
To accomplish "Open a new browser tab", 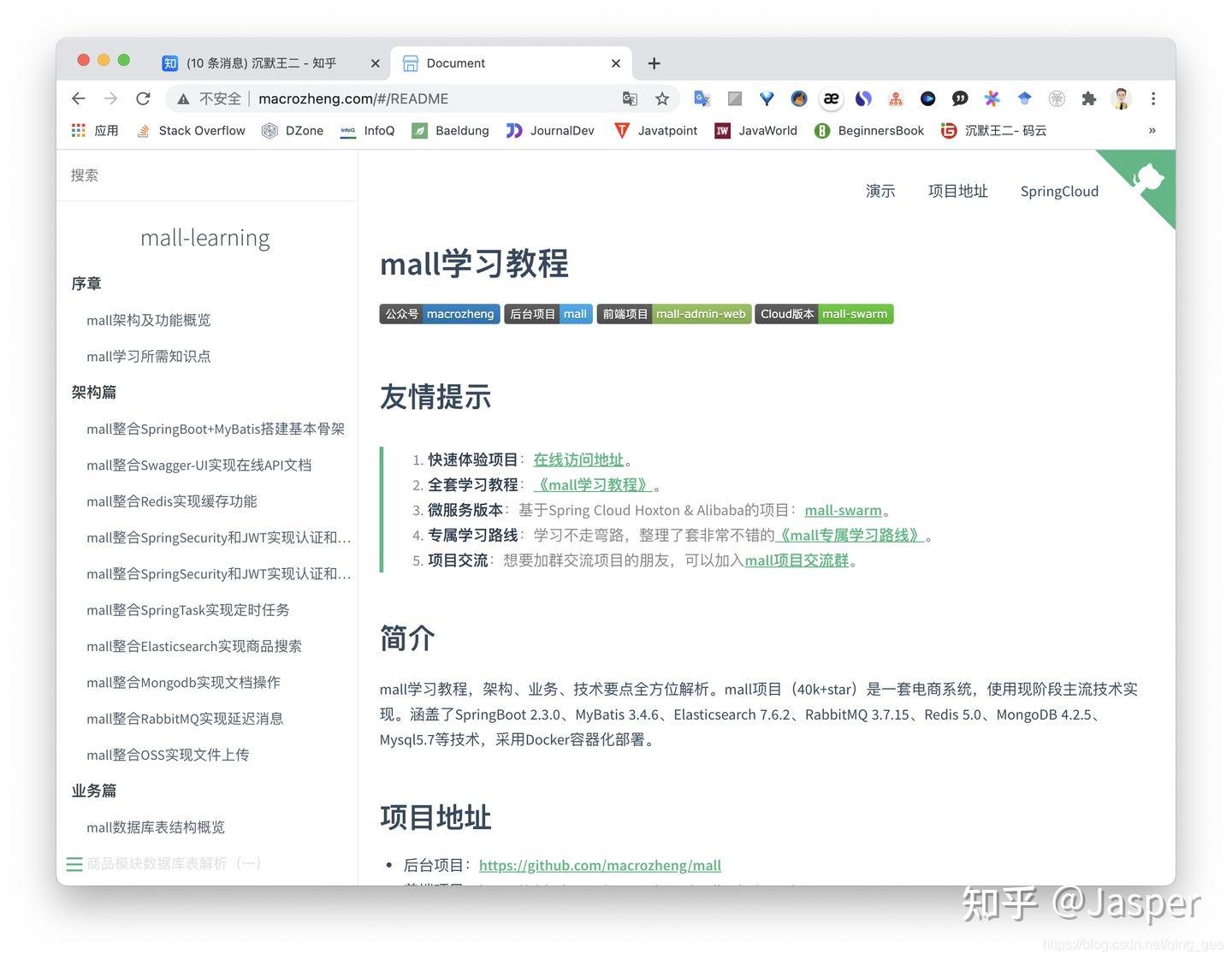I will [654, 62].
